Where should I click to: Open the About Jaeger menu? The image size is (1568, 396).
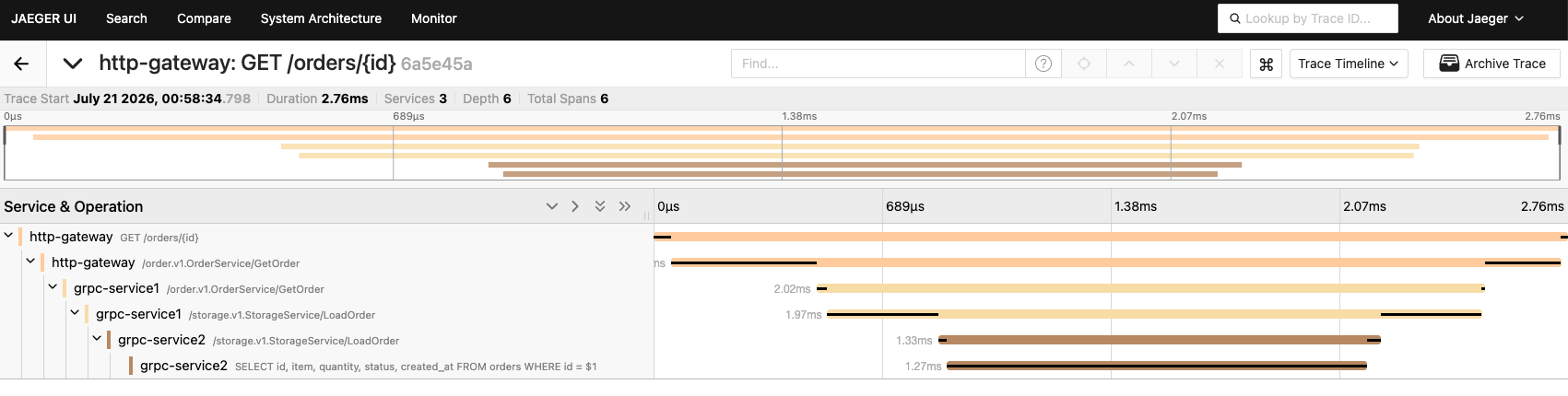[x=1475, y=18]
